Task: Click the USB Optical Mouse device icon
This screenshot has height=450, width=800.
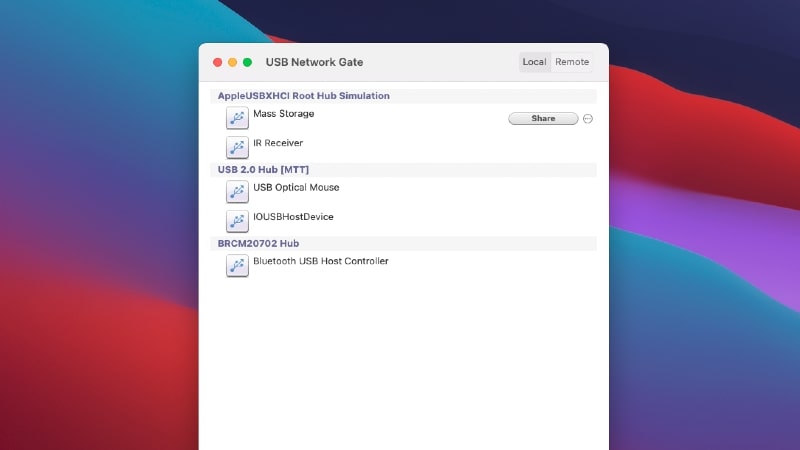Action: click(237, 192)
